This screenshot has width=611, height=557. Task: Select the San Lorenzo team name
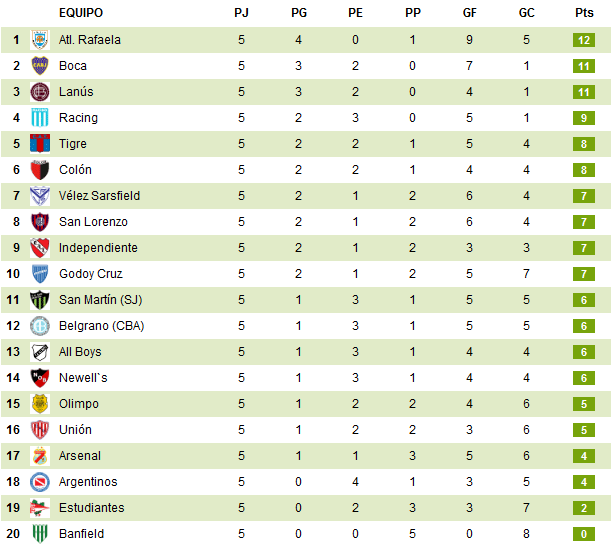pyautogui.click(x=93, y=222)
